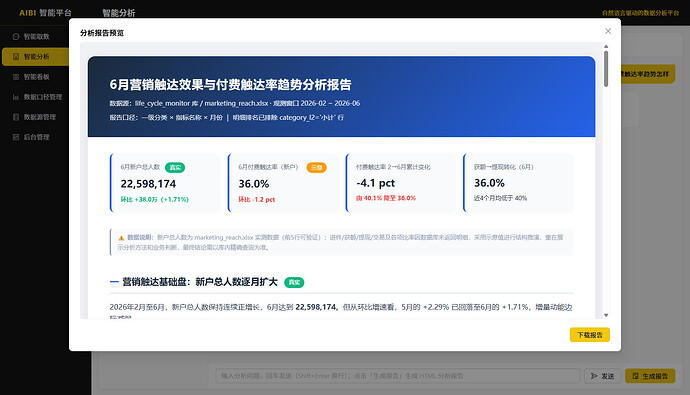
Task: Click the text 由 40.1% 降至 36.0%
Action: click(385, 198)
